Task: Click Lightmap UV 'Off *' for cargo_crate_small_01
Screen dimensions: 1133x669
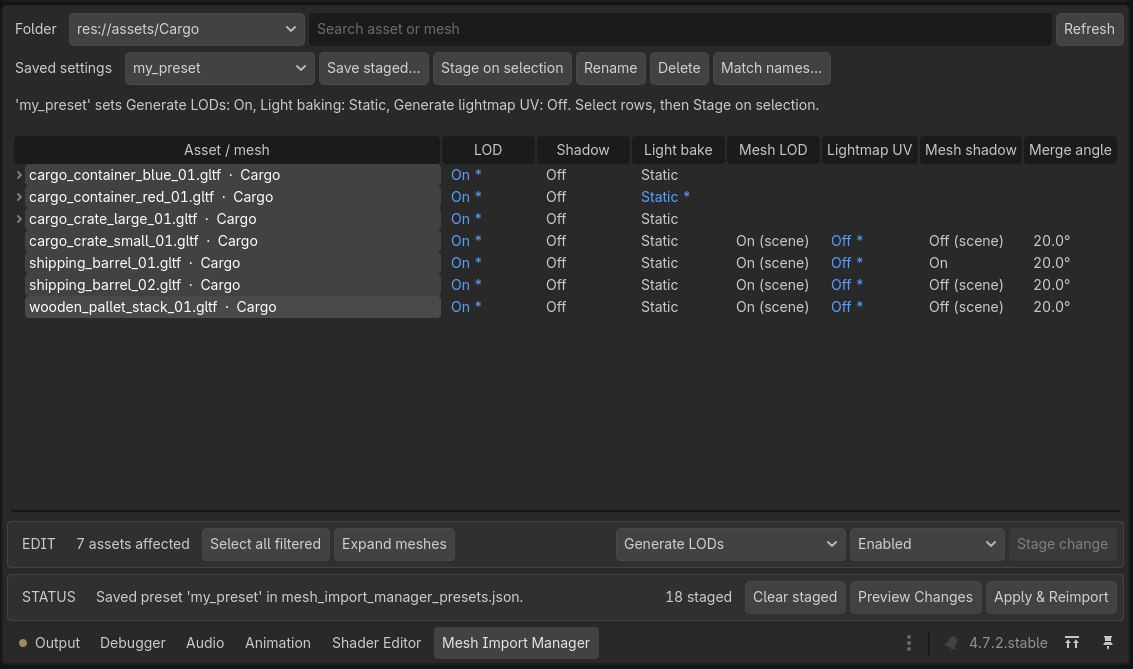Action: 847,241
